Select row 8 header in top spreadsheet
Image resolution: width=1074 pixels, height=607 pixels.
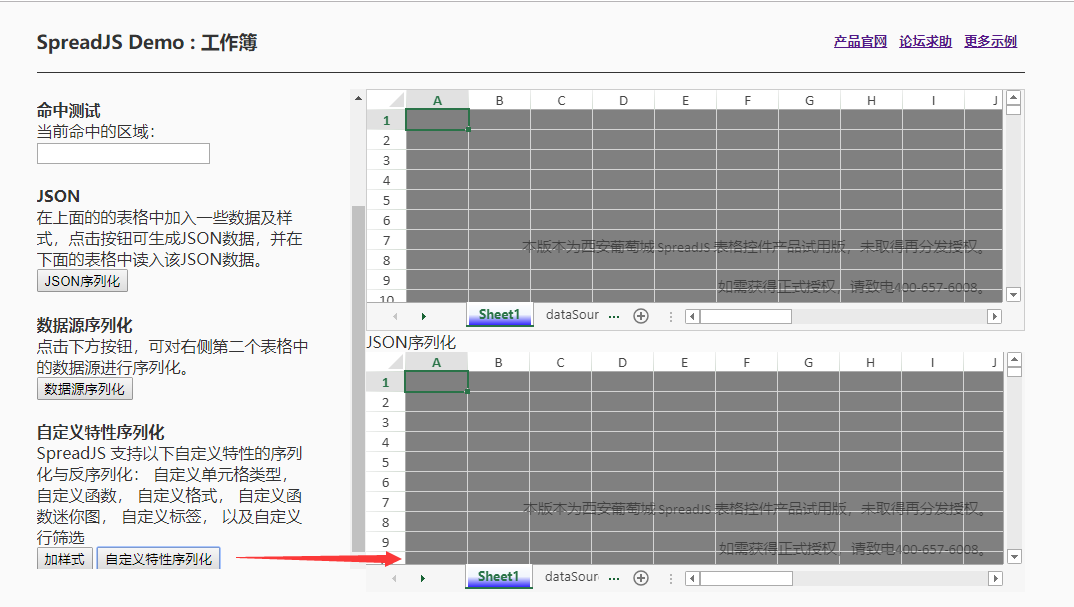(x=386, y=260)
